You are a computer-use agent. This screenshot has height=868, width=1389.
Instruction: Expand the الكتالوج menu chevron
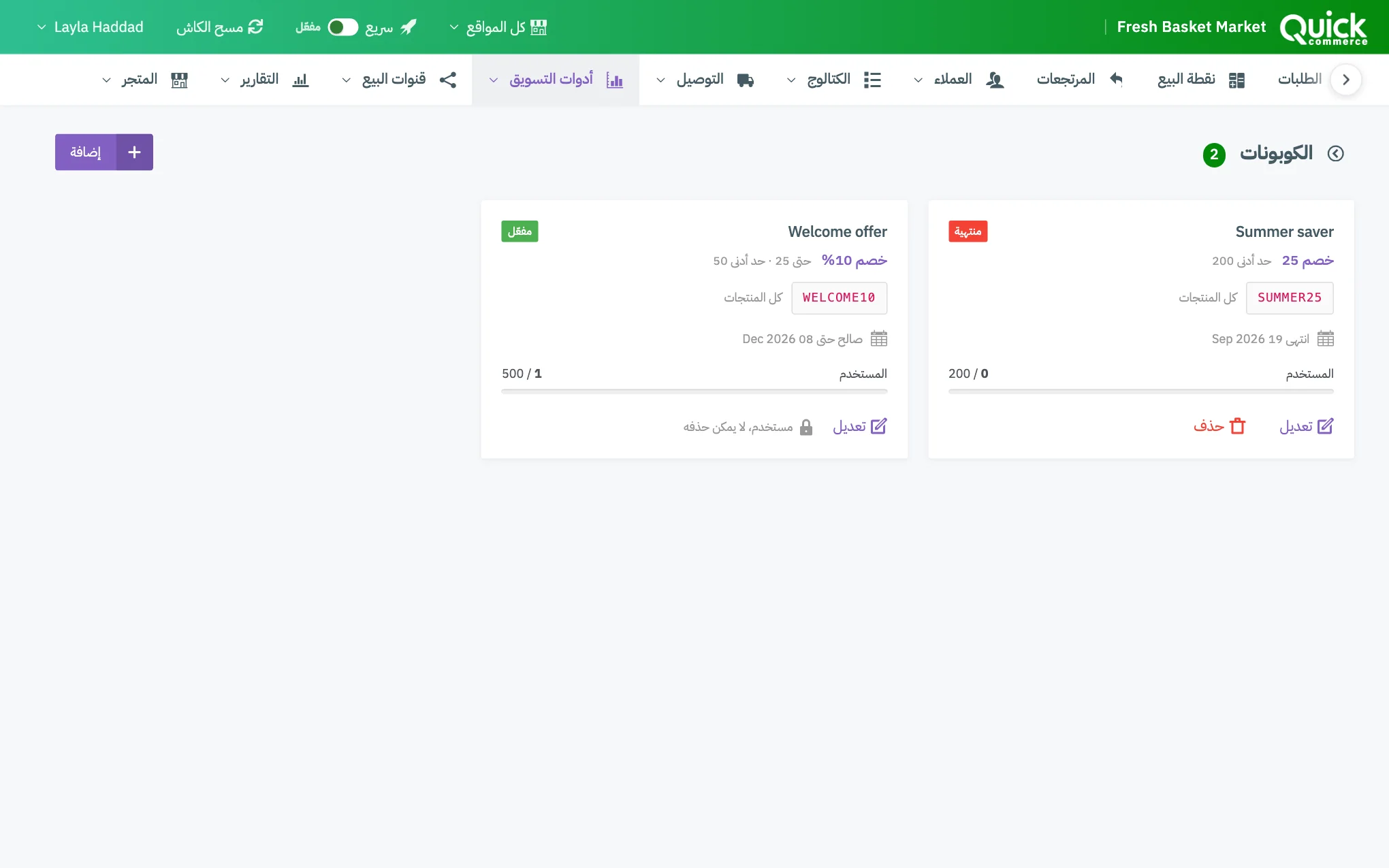(791, 80)
